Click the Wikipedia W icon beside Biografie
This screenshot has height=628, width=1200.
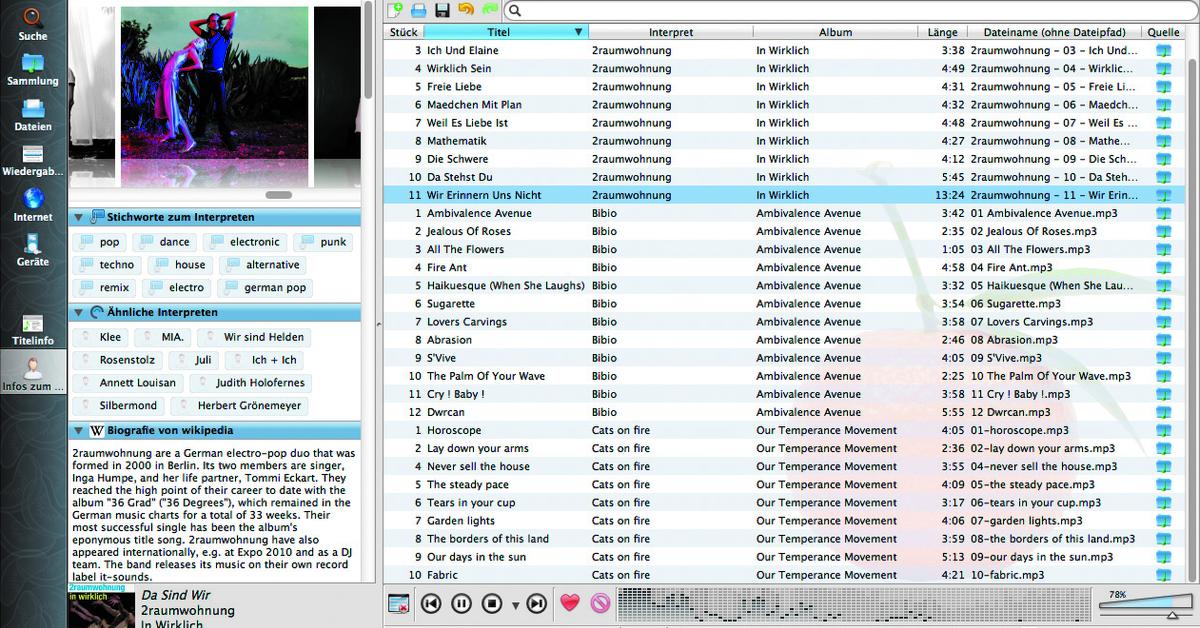point(96,431)
